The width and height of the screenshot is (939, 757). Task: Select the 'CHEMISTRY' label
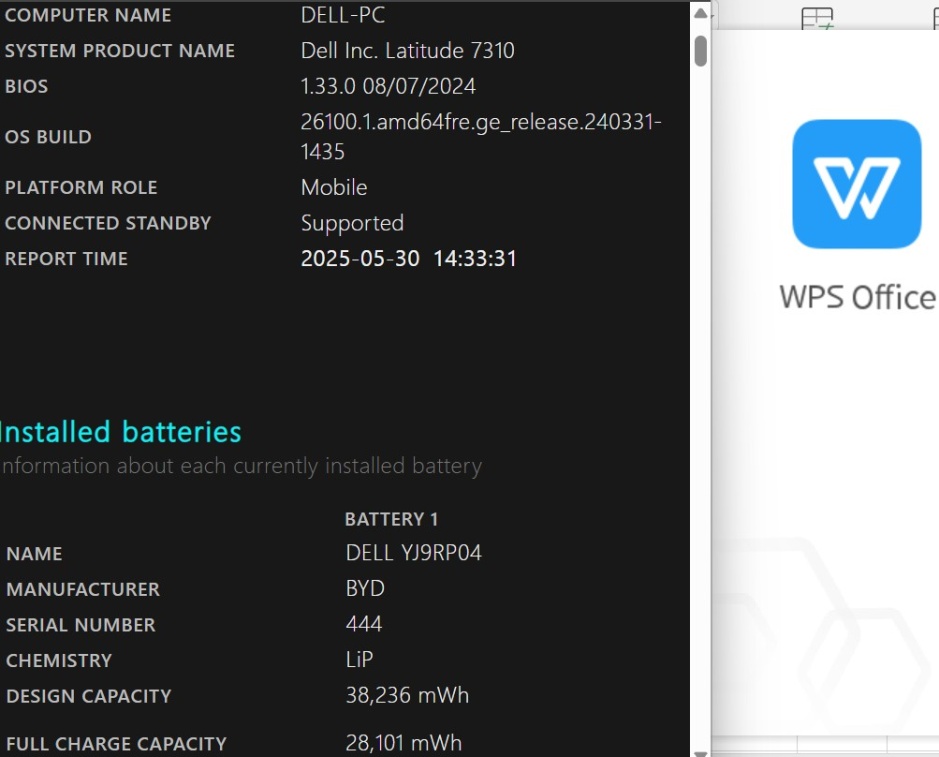click(59, 661)
